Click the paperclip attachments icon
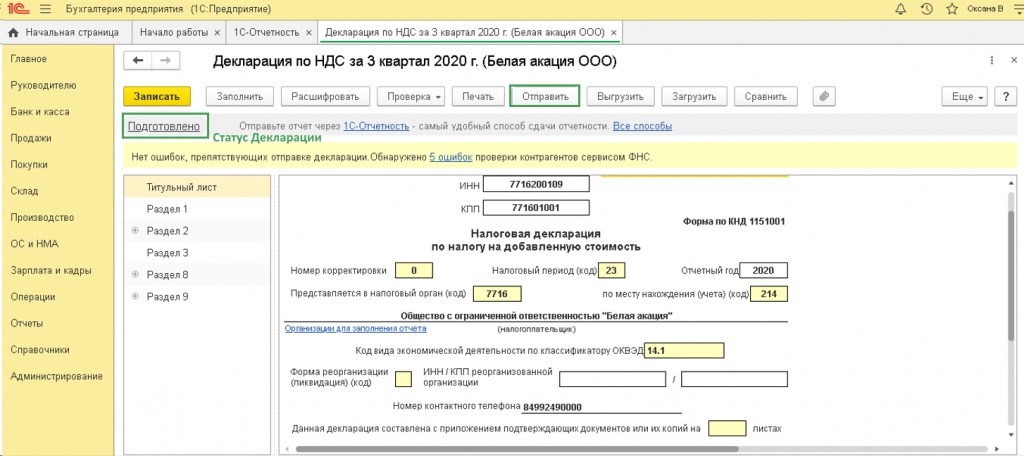The image size is (1024, 456). pos(825,96)
